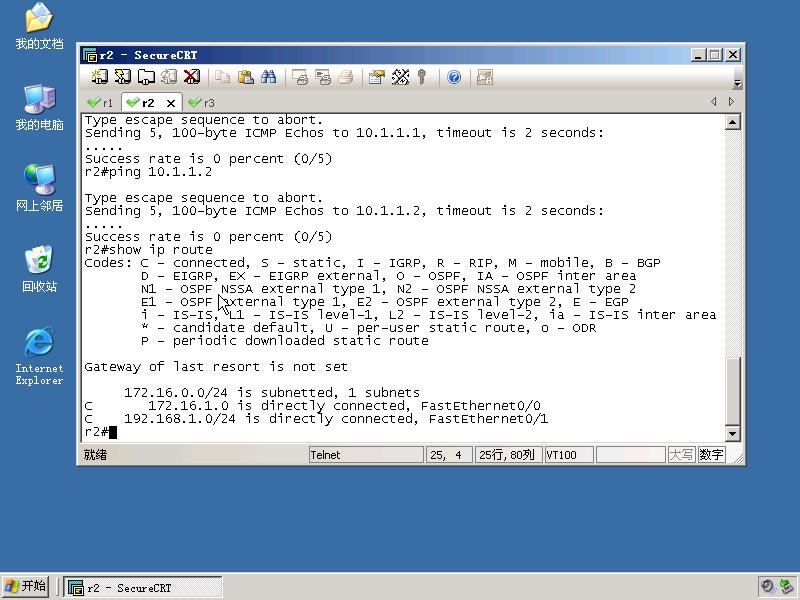Minimize the SecureCRT window
The image size is (800, 600).
pos(697,55)
